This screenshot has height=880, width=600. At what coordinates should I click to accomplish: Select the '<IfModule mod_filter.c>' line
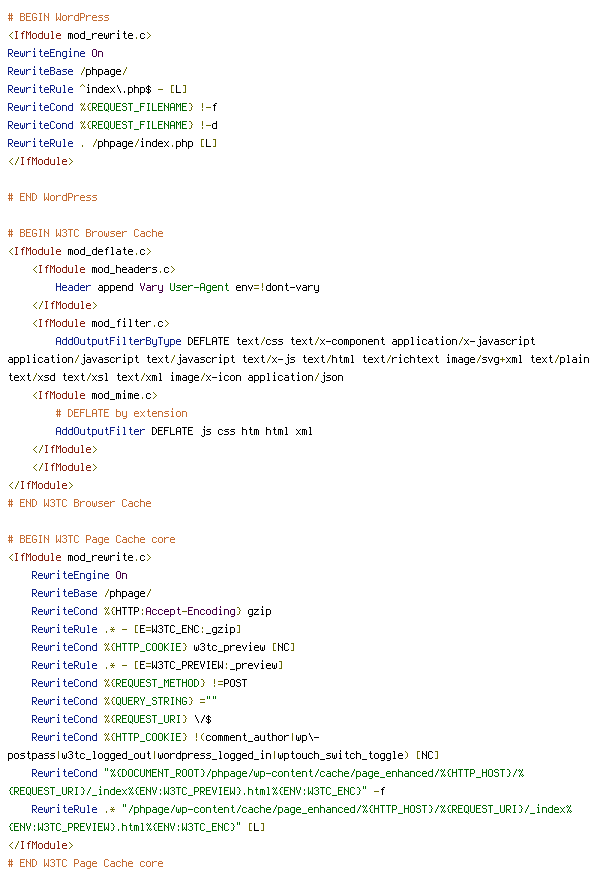click(x=101, y=323)
